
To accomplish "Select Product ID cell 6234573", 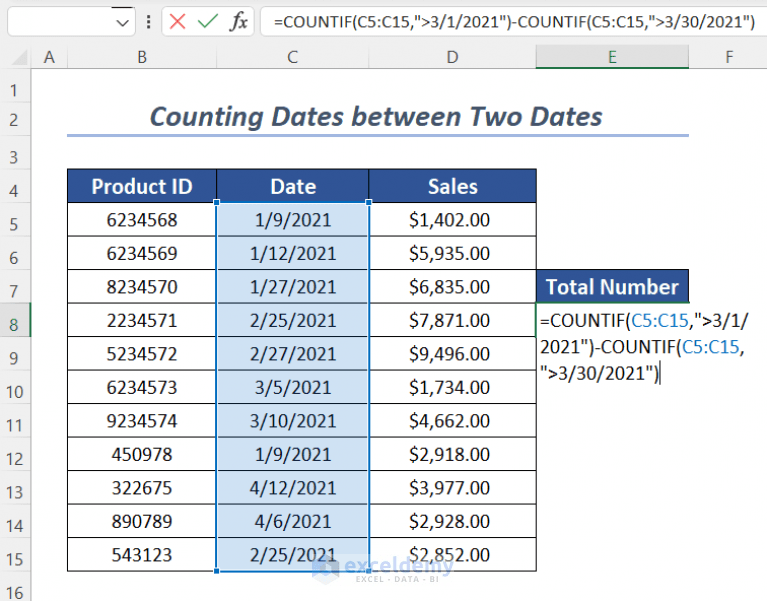I will tap(142, 387).
